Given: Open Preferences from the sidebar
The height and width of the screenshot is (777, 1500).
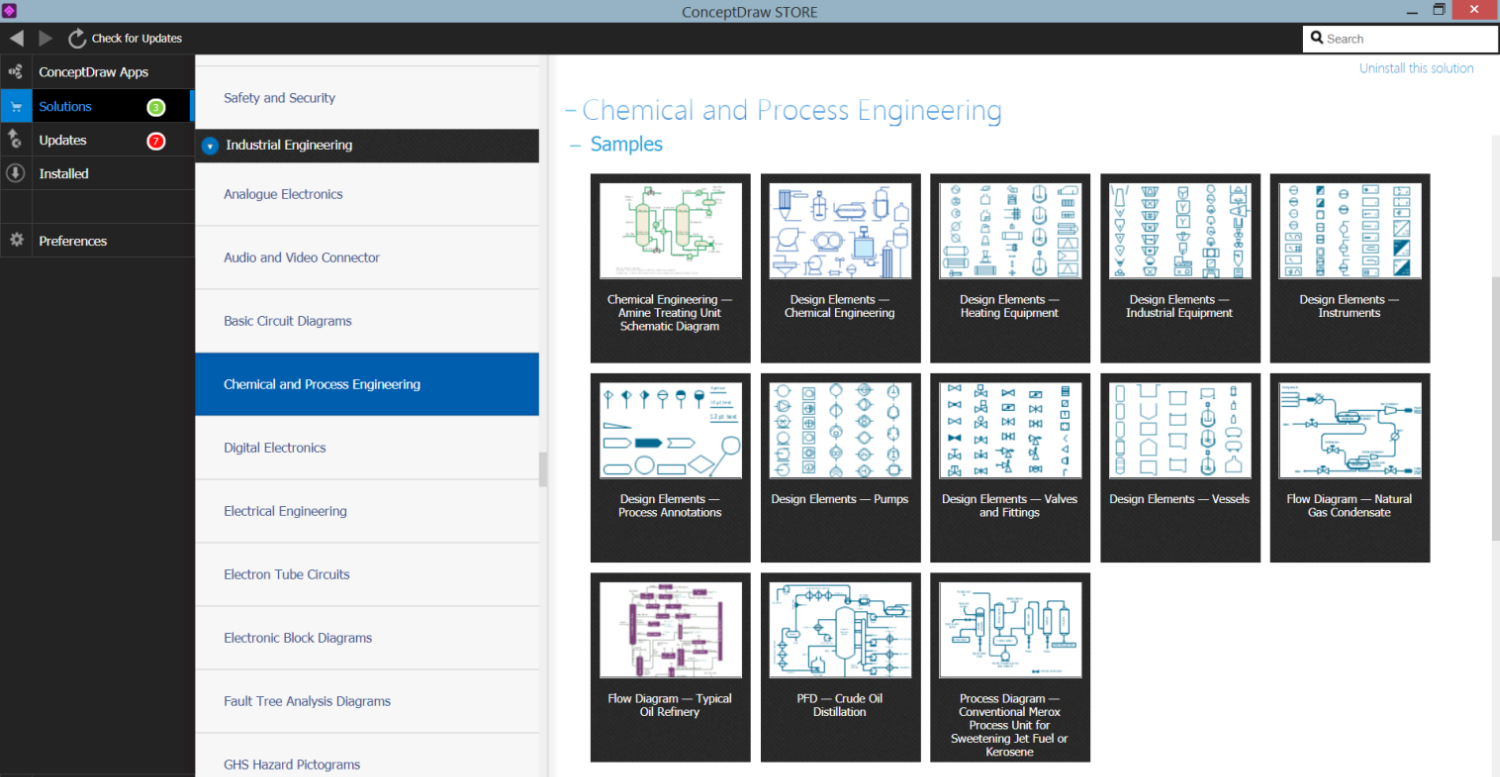Looking at the screenshot, I should pyautogui.click(x=97, y=240).
